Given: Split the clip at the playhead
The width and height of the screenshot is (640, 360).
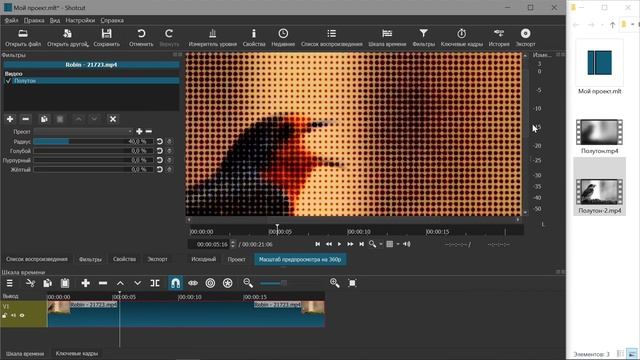Looking at the screenshot, I should (155, 283).
